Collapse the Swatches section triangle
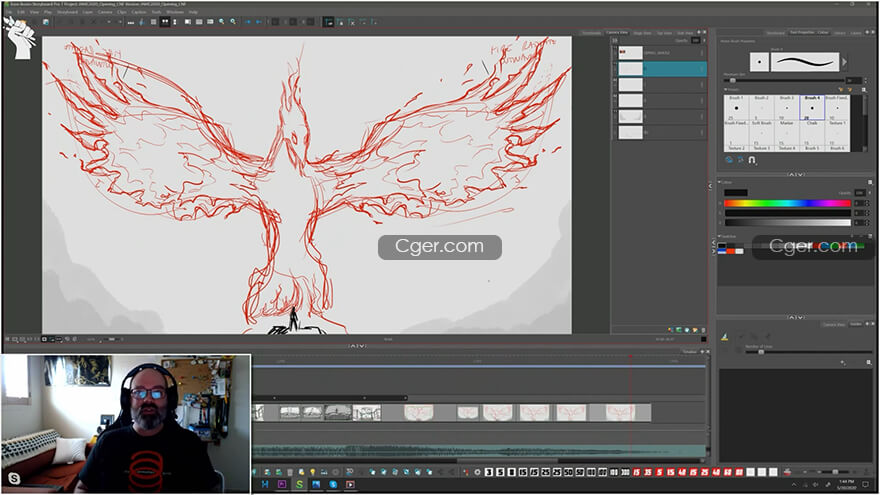 click(x=720, y=236)
